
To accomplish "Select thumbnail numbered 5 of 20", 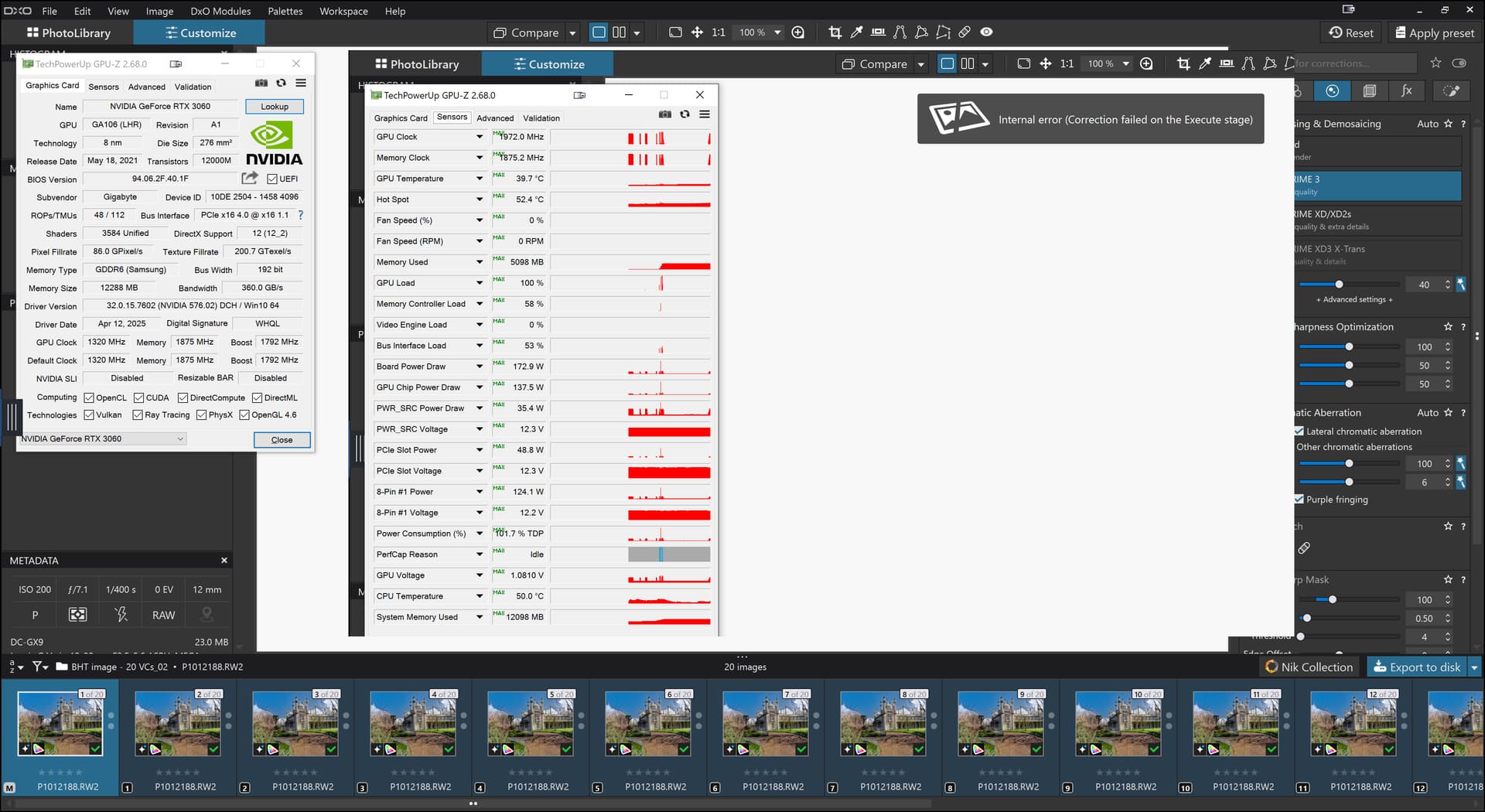I will click(x=531, y=724).
